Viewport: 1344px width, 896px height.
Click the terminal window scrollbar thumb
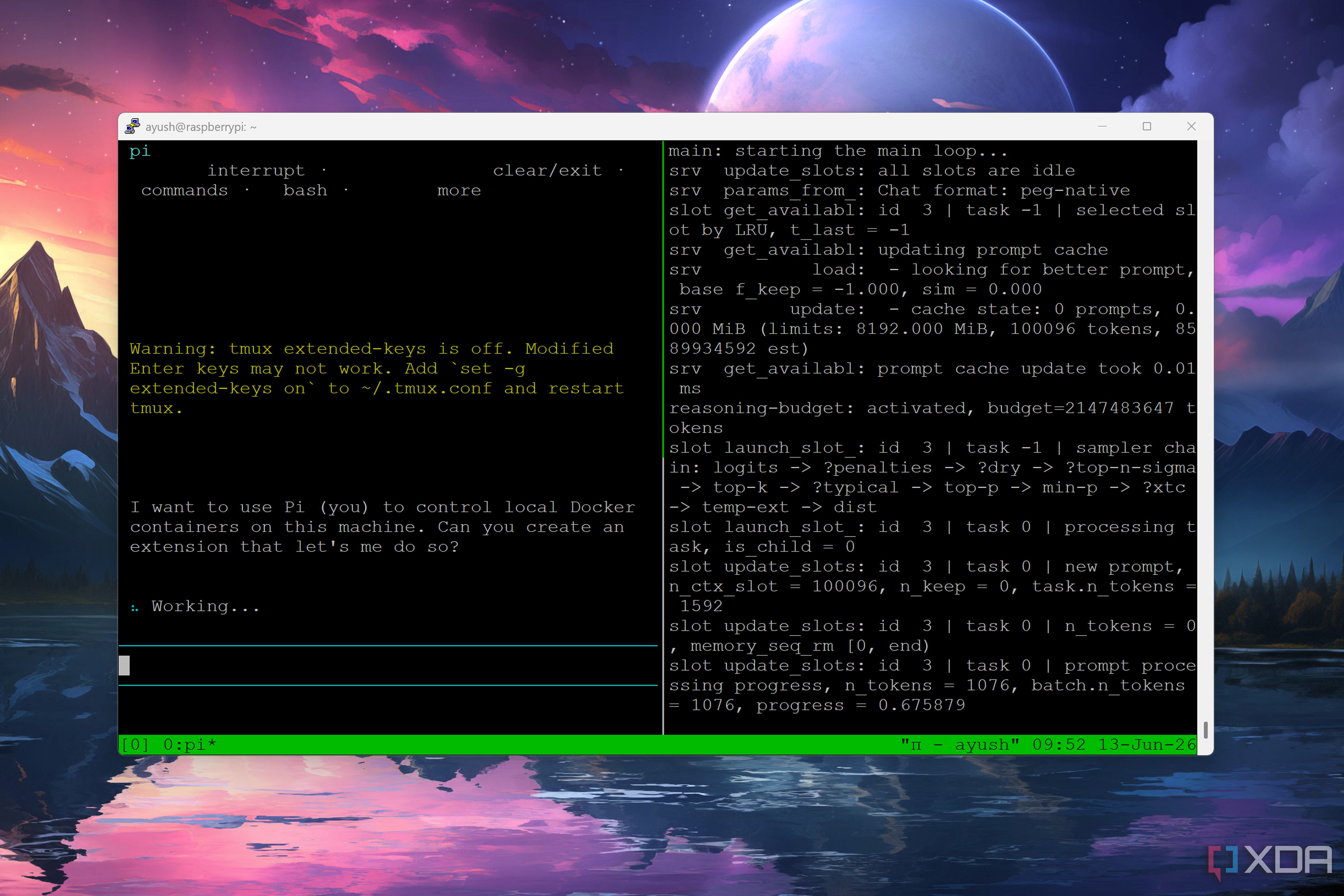tap(1205, 730)
